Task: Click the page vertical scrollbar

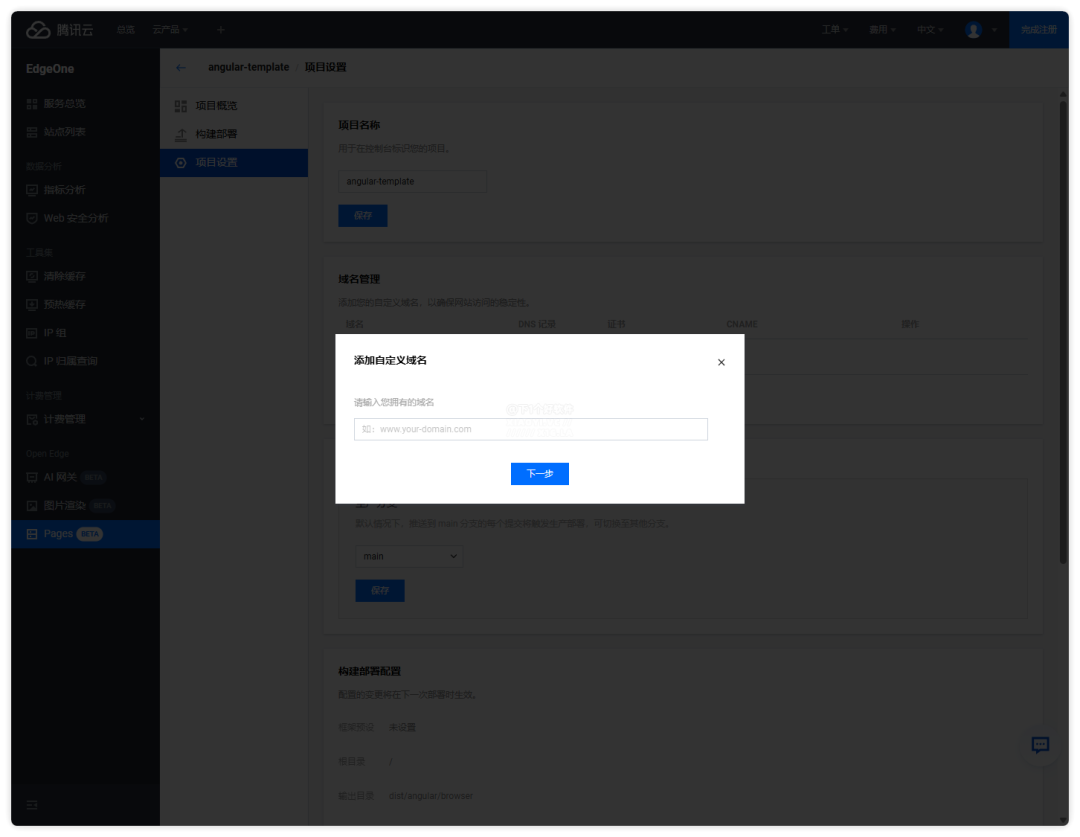Action: [x=1063, y=333]
